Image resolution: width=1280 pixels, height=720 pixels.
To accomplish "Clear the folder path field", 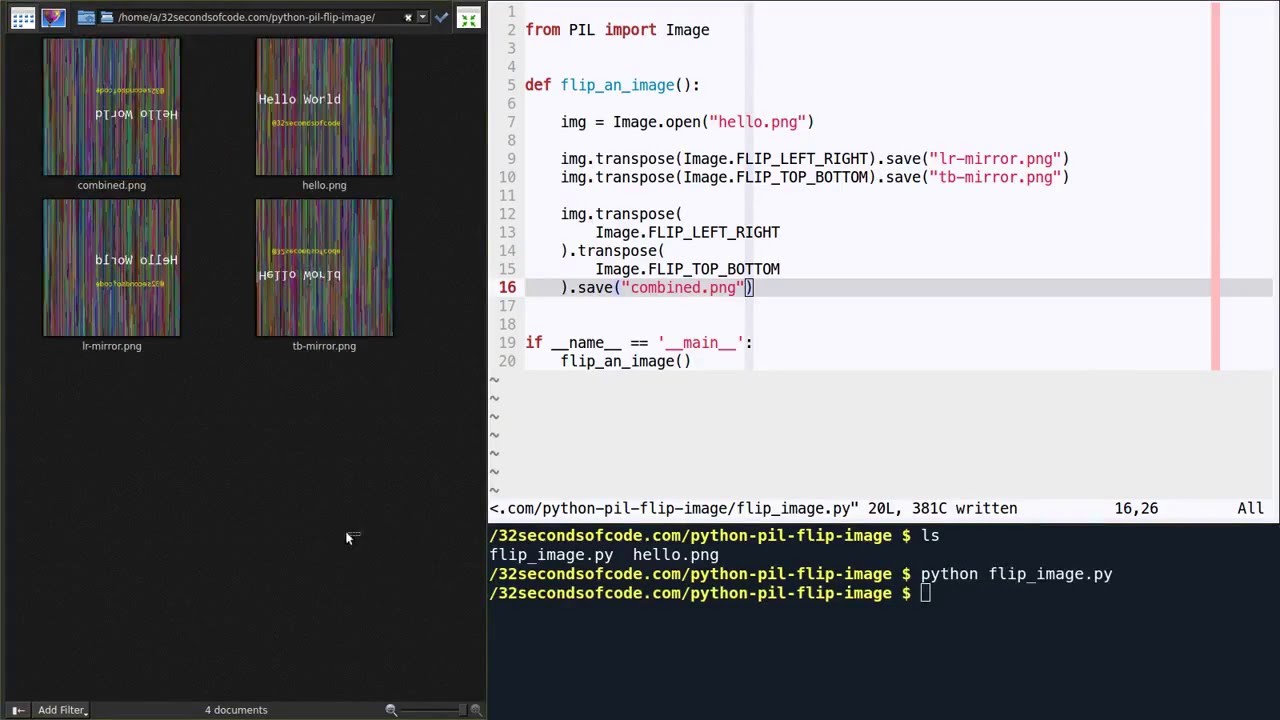I will coord(408,17).
